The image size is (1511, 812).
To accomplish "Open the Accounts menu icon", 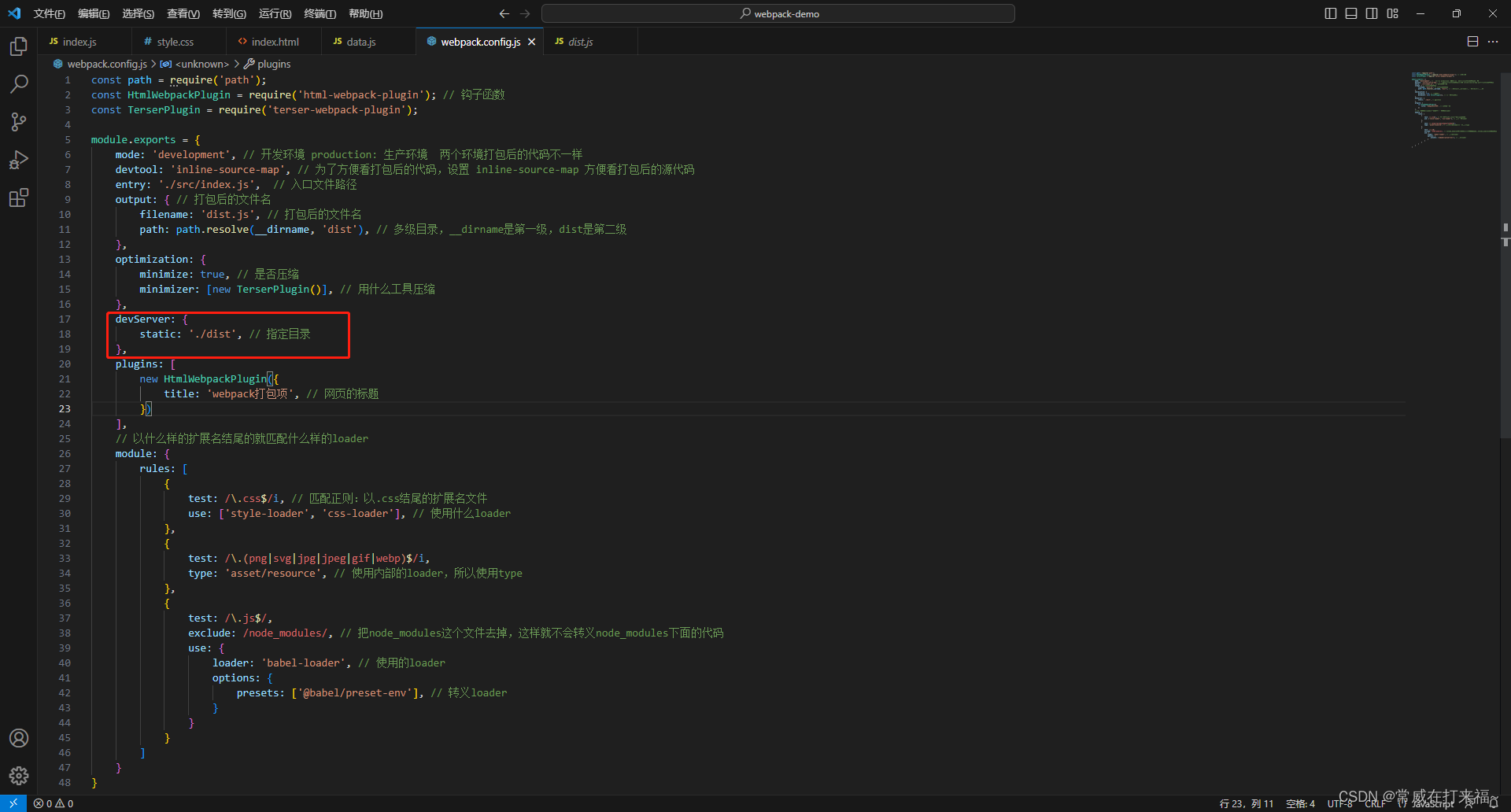I will tap(19, 738).
